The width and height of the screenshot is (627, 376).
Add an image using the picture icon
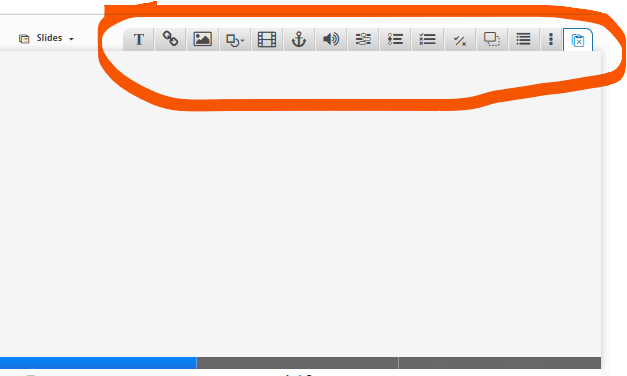click(x=203, y=39)
